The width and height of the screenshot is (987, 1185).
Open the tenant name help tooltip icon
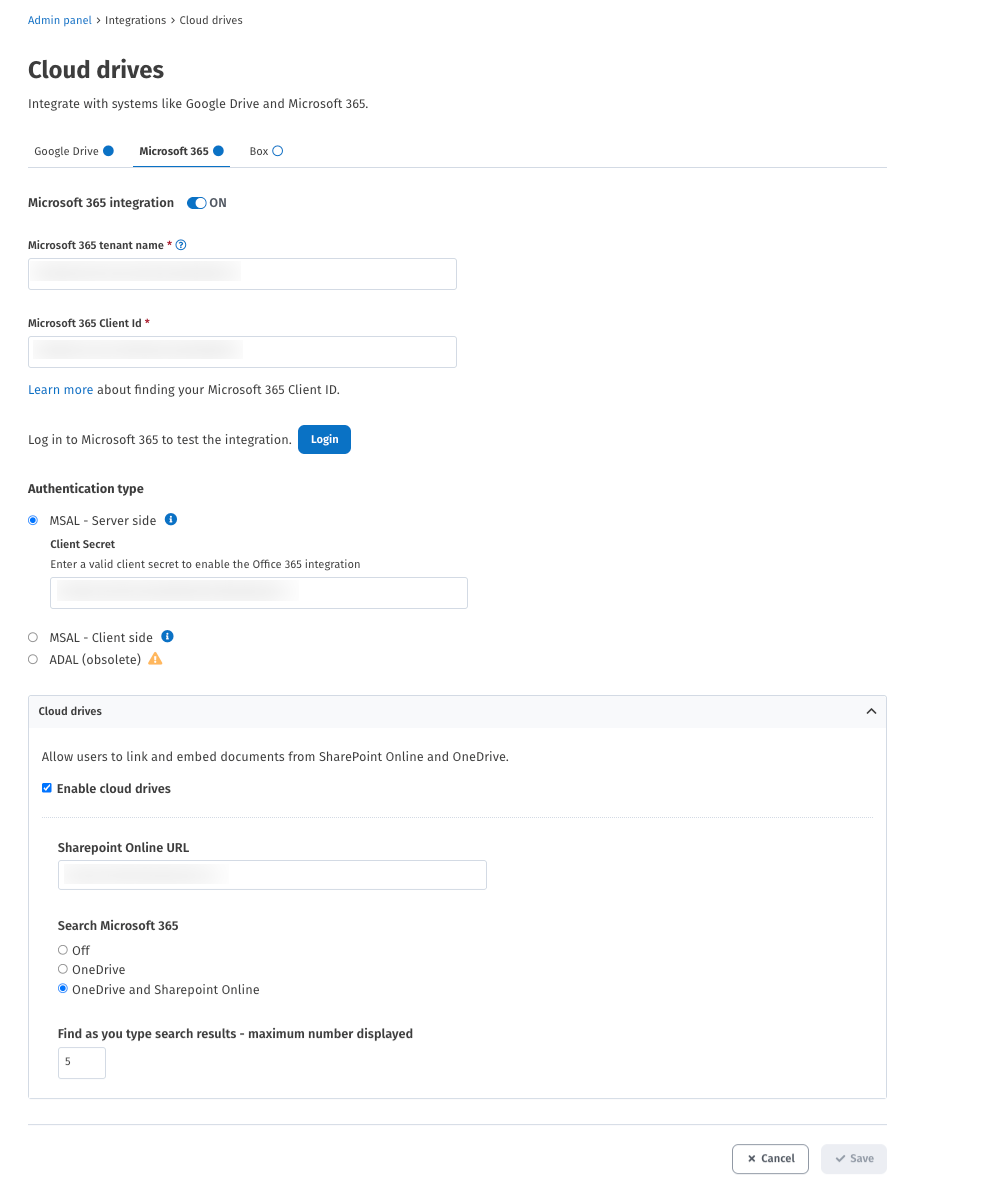181,244
